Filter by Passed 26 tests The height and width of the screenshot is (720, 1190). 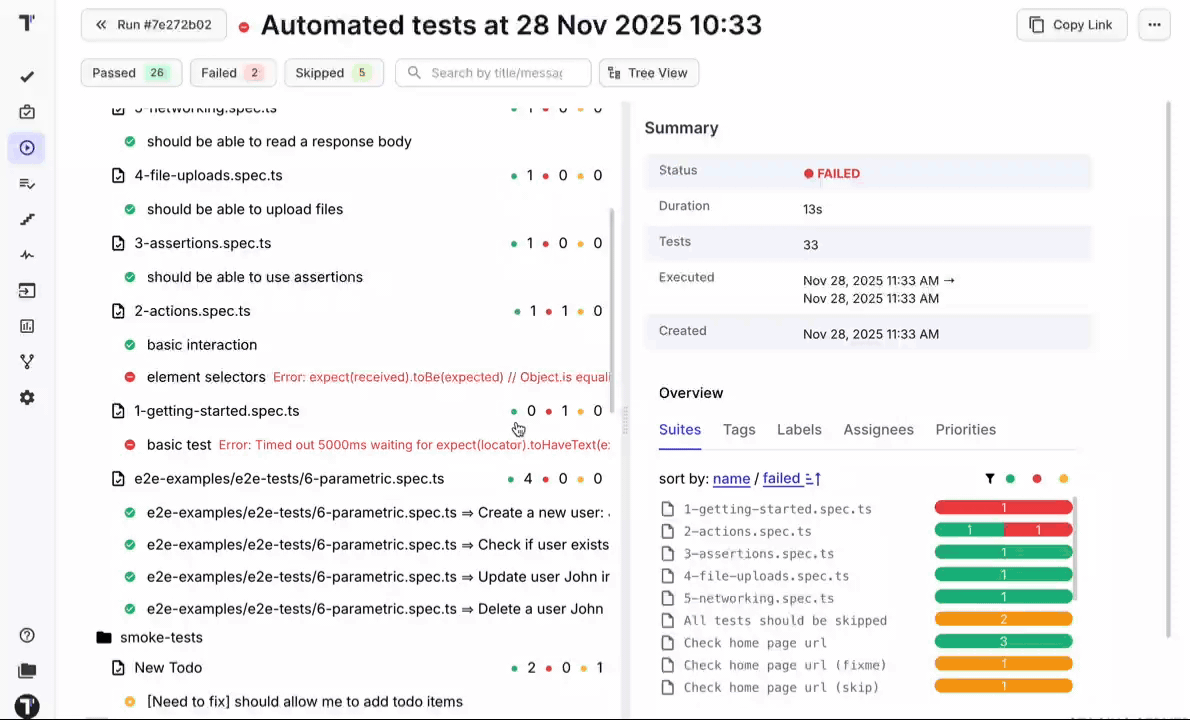131,73
